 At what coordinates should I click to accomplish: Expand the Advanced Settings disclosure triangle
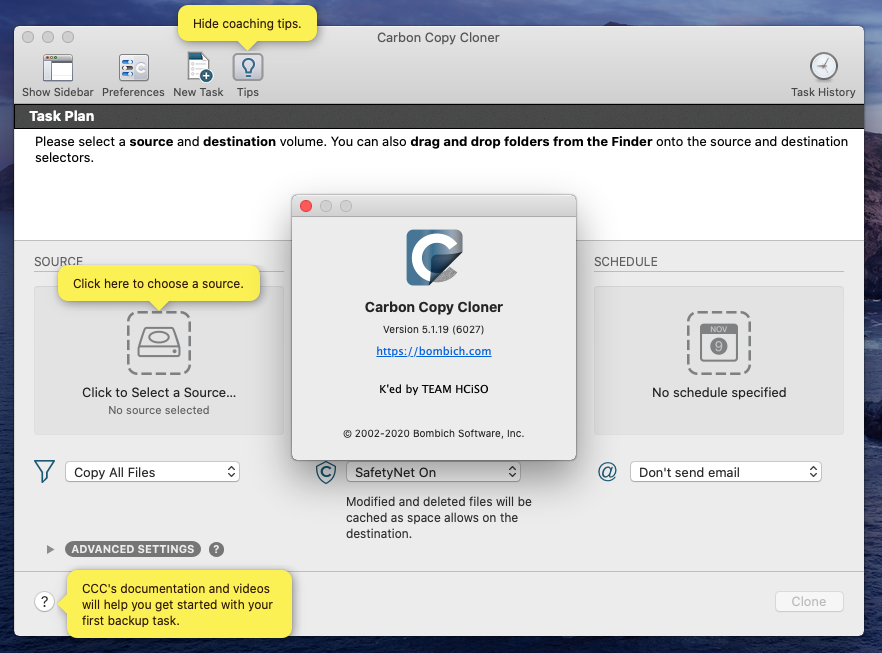pos(51,549)
